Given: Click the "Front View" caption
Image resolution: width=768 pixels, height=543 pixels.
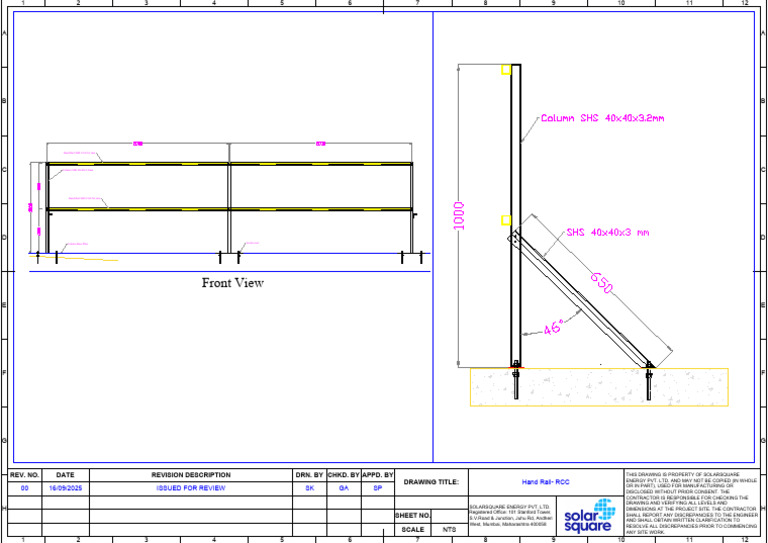Looking at the screenshot, I should [x=233, y=283].
